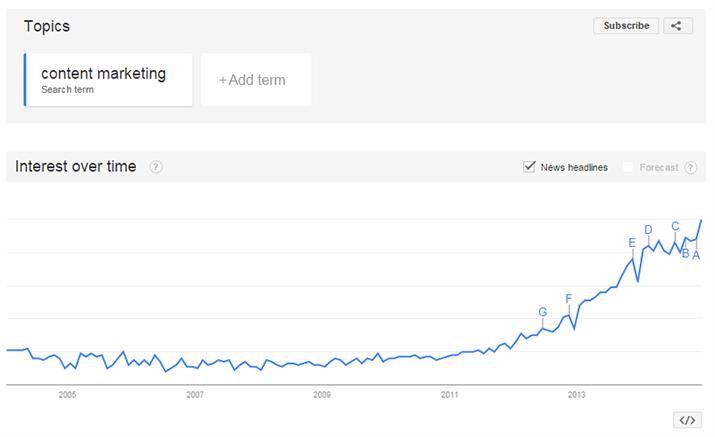Open news headline marker D
Viewport: 715px width, 437px height.
point(648,230)
